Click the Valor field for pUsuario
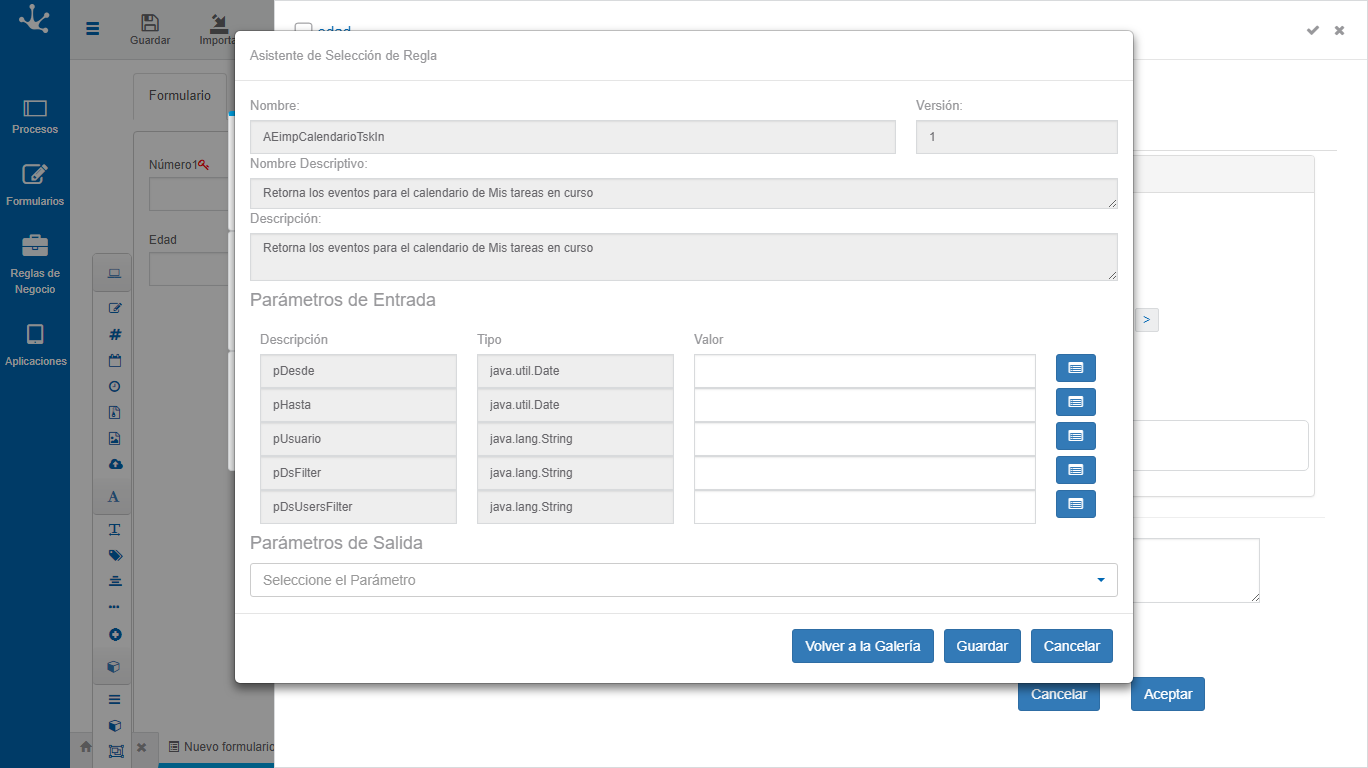 (865, 439)
